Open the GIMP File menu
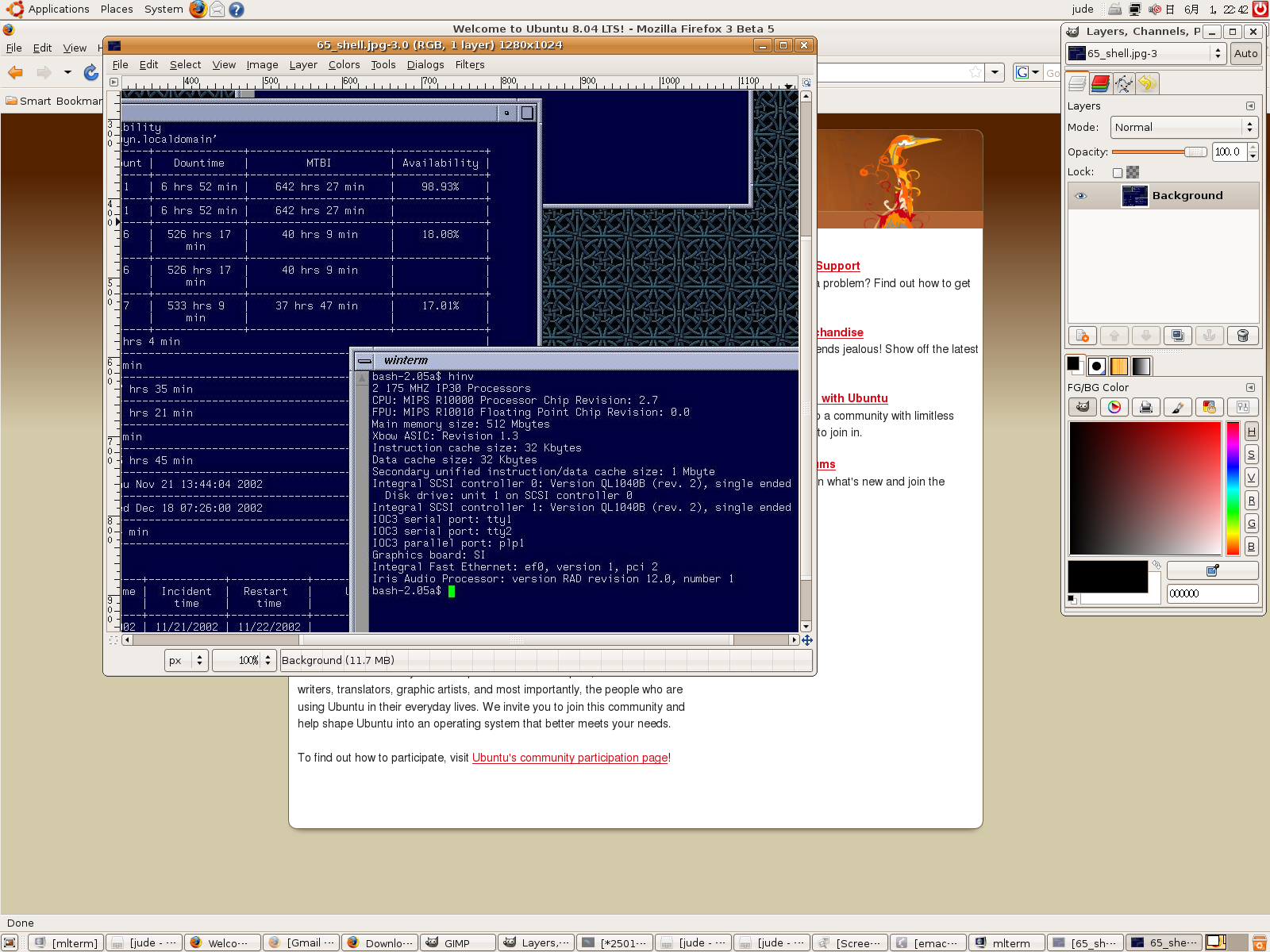This screenshot has width=1270, height=952. tap(121, 64)
